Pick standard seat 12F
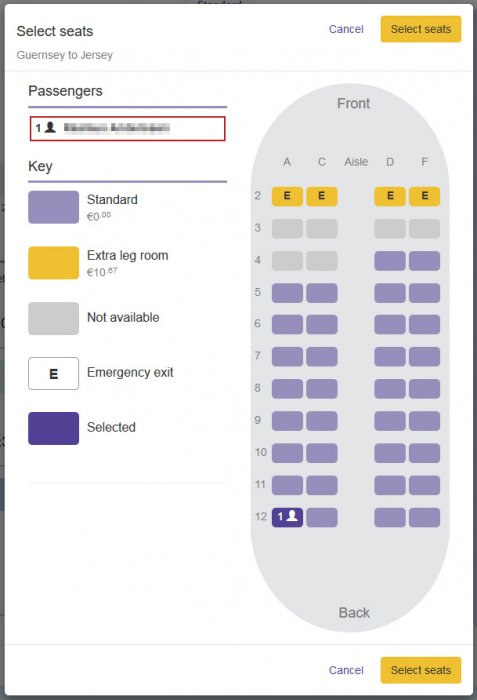Screen dimensions: 477x700 (x=424, y=517)
